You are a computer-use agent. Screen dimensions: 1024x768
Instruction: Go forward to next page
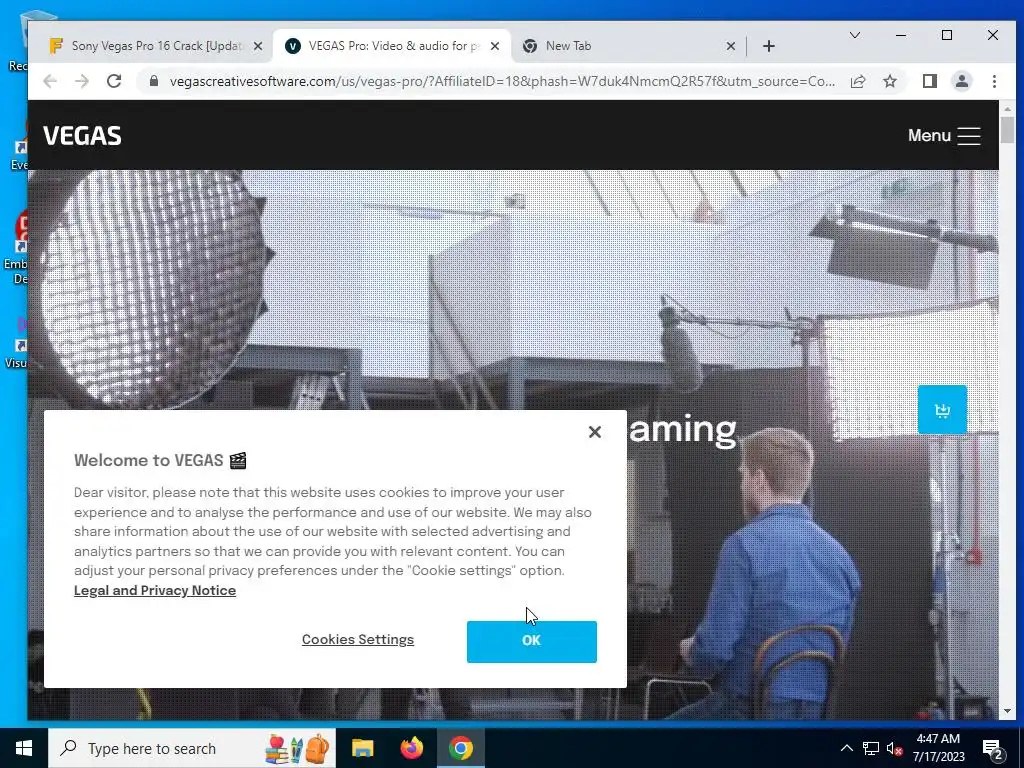click(x=82, y=81)
